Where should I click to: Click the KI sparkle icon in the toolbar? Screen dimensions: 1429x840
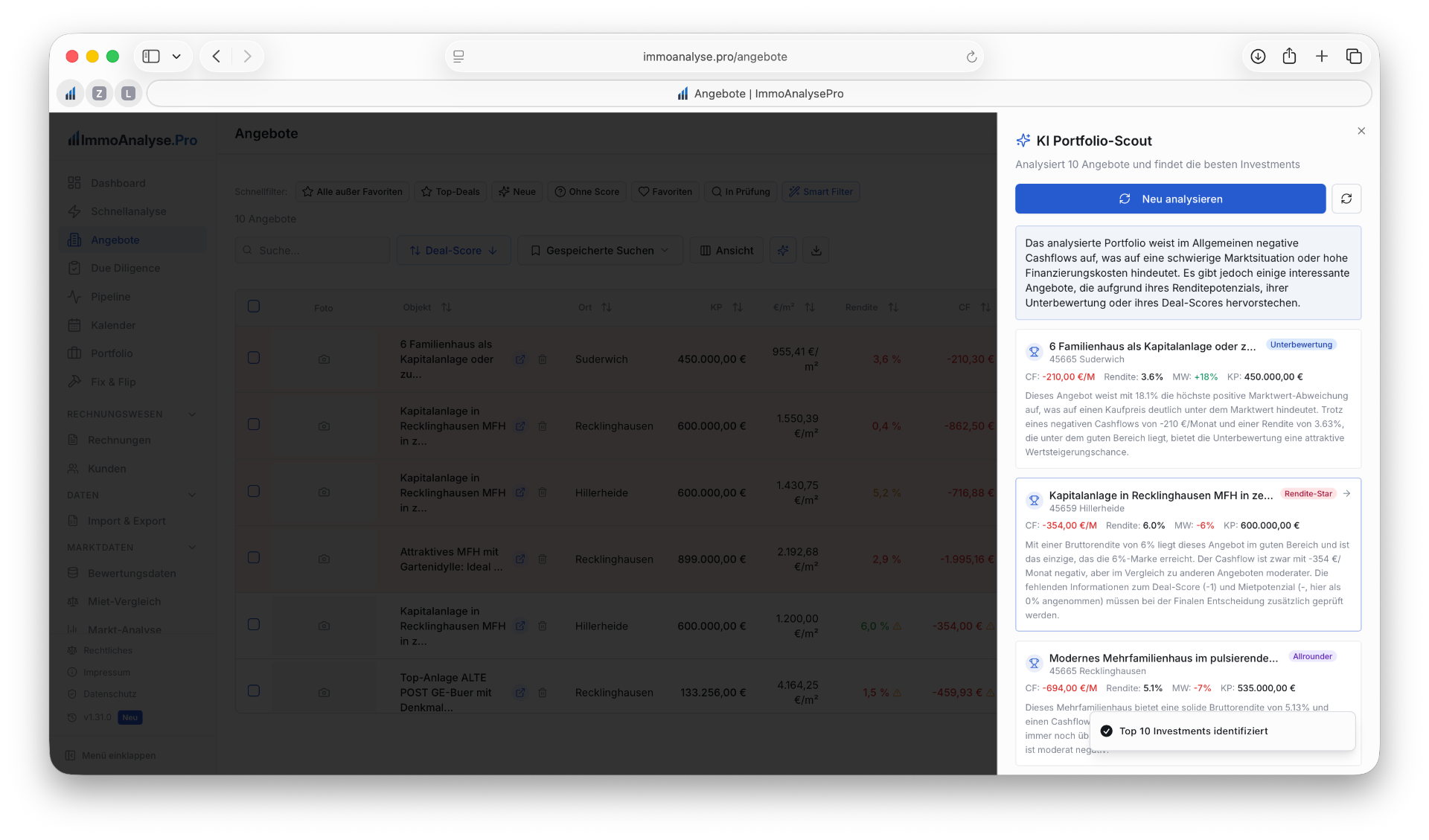(783, 251)
